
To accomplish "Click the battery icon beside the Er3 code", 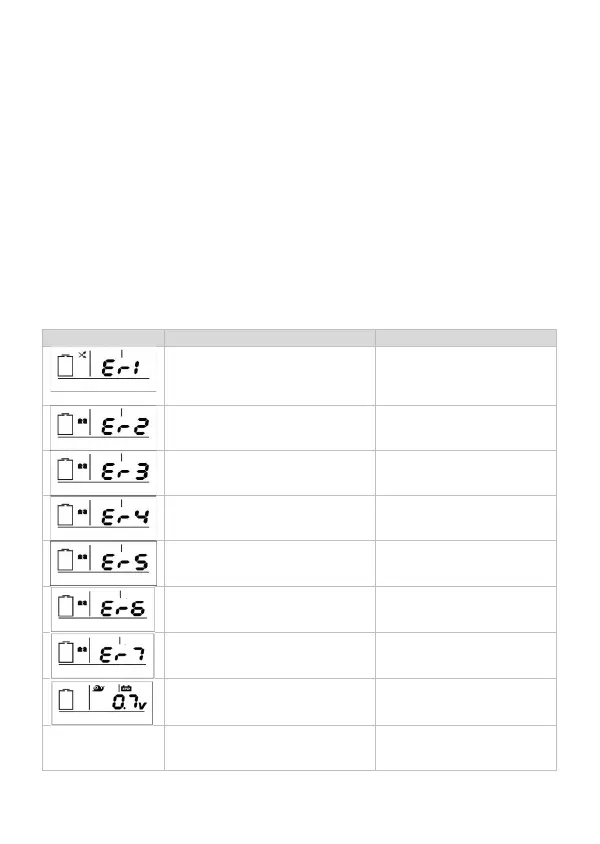I will coord(66,471).
